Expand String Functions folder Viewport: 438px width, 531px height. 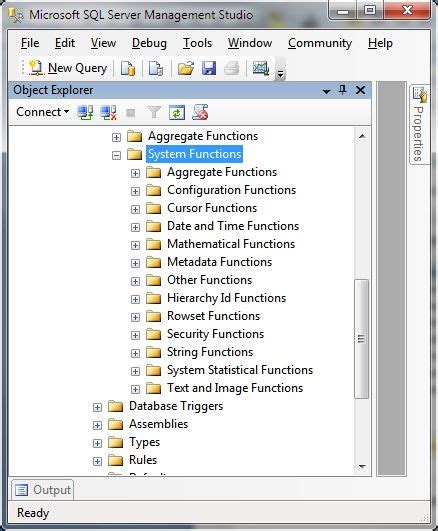coord(135,353)
